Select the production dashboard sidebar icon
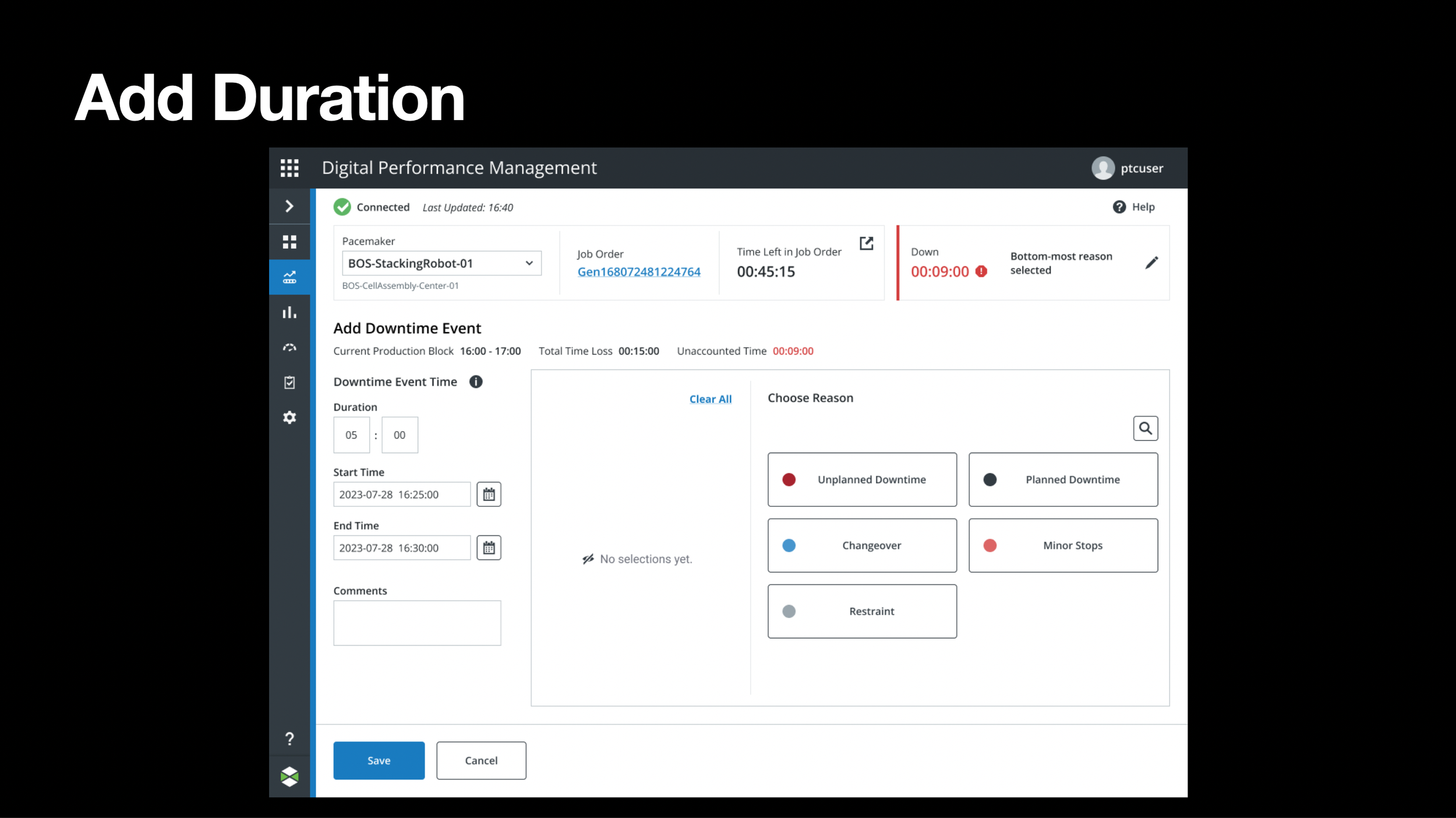This screenshot has height=818, width=1456. [x=289, y=277]
